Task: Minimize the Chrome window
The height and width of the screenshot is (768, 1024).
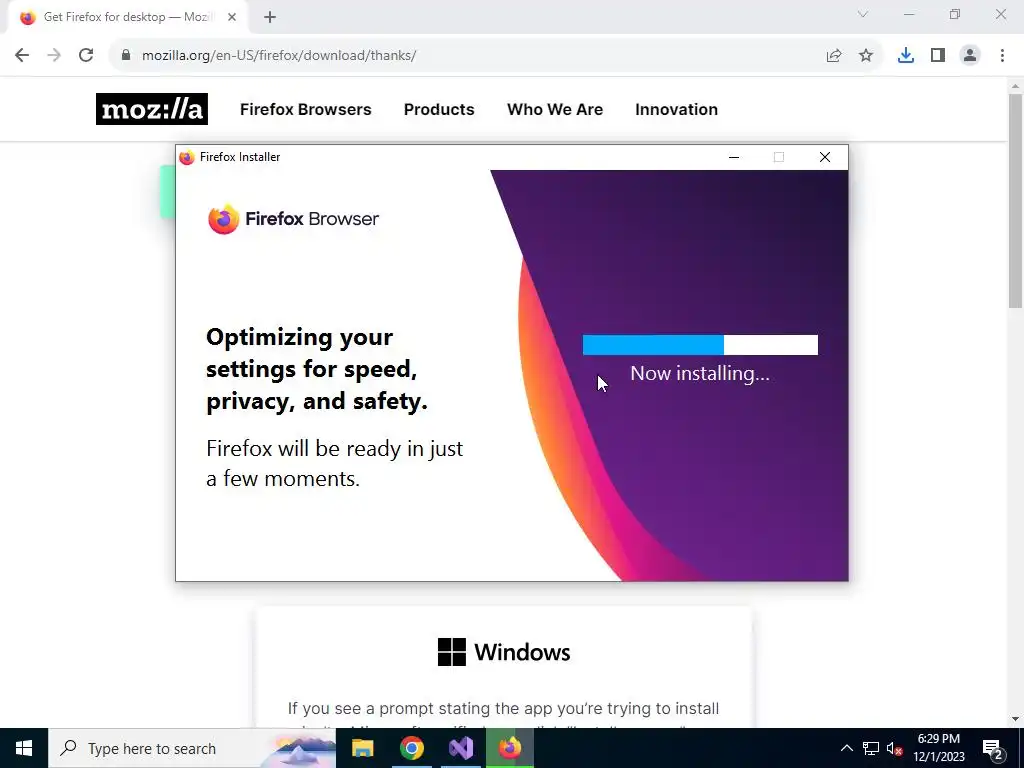Action: coord(909,14)
